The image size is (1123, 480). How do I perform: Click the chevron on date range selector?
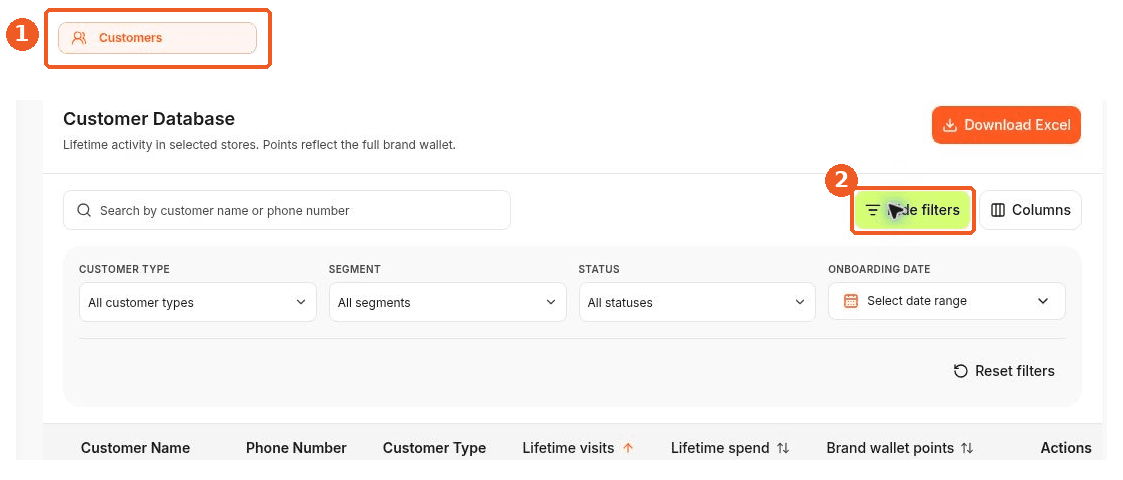(x=1043, y=301)
